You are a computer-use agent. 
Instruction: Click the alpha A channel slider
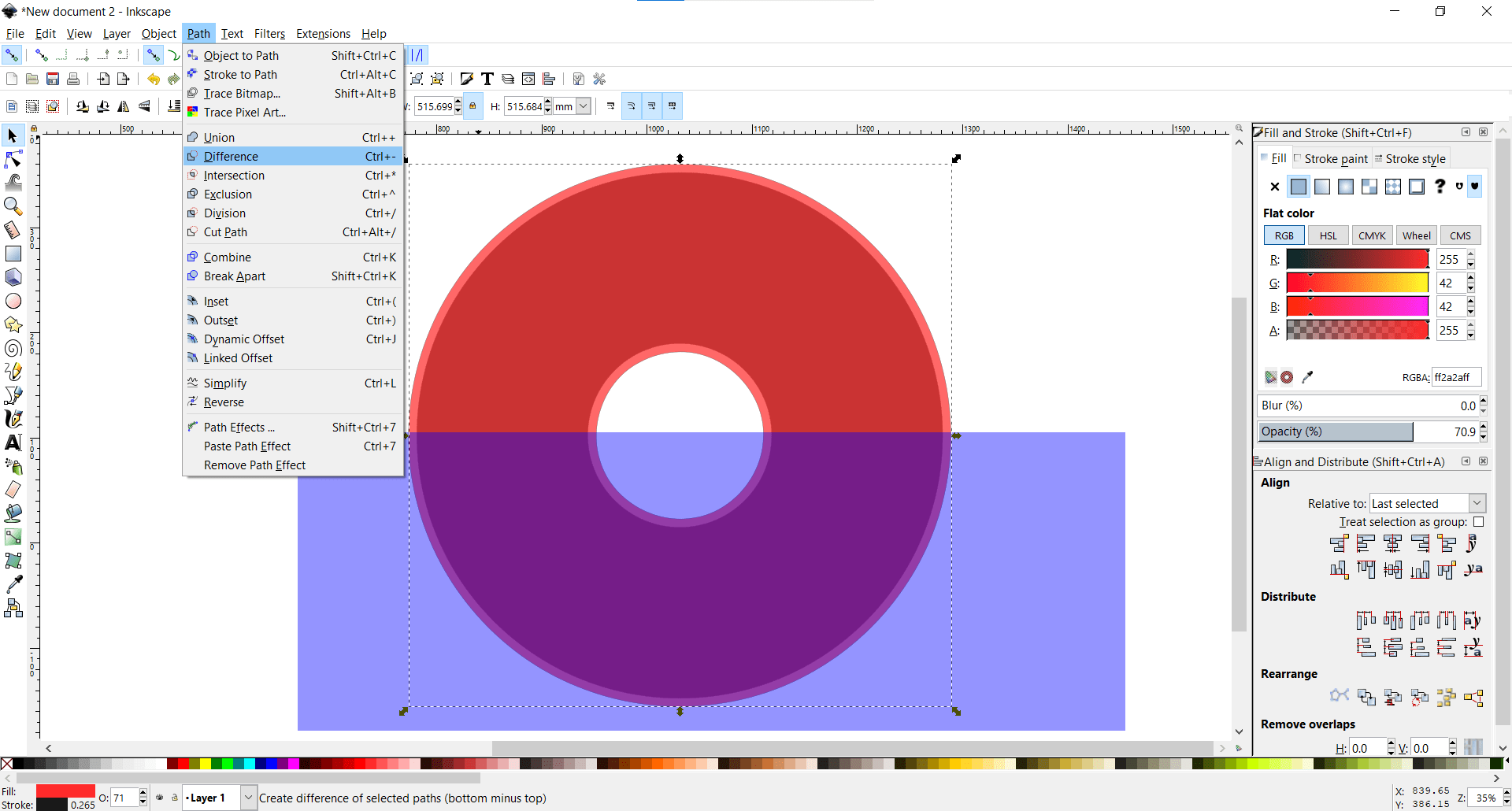click(x=1358, y=331)
